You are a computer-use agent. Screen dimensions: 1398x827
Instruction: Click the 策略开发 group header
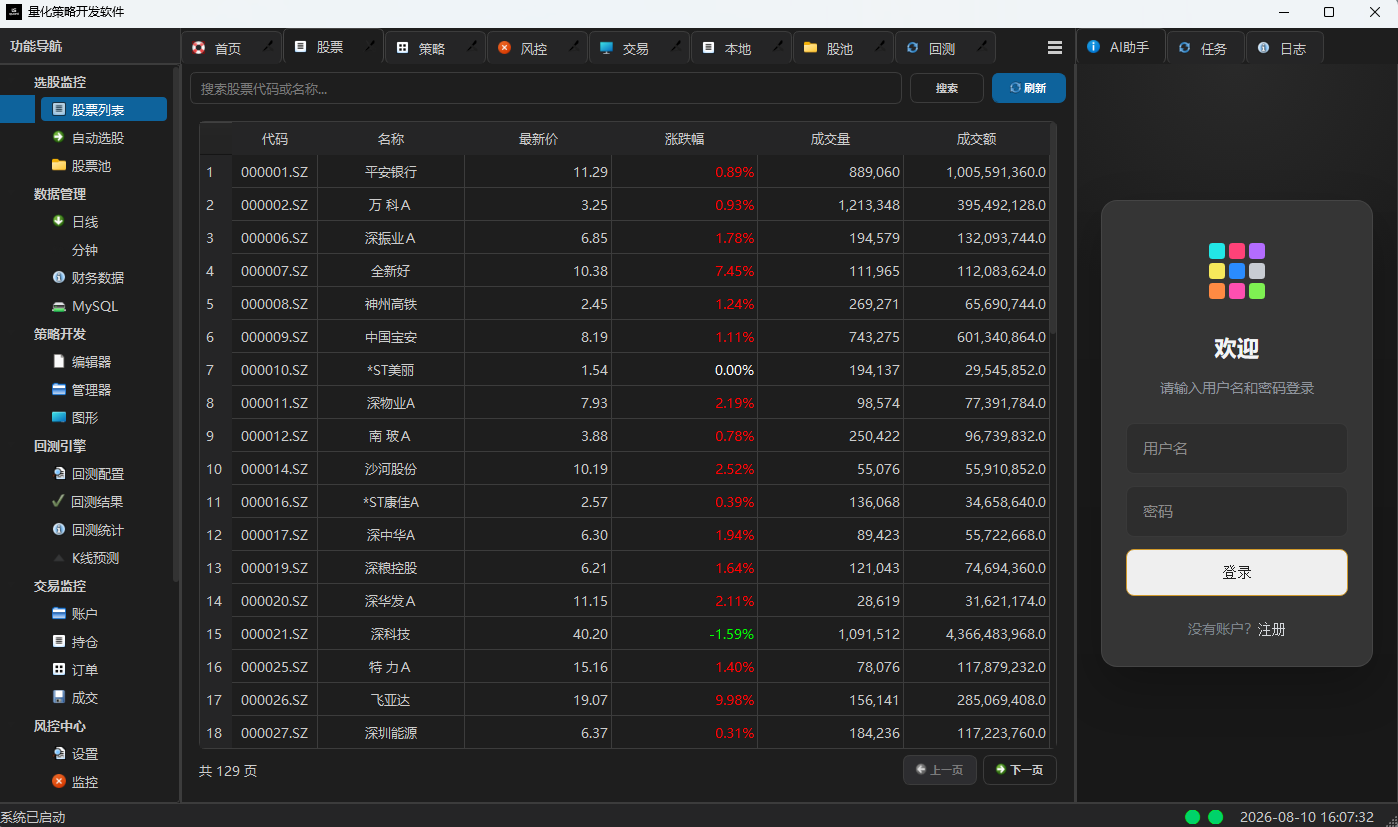tap(60, 334)
